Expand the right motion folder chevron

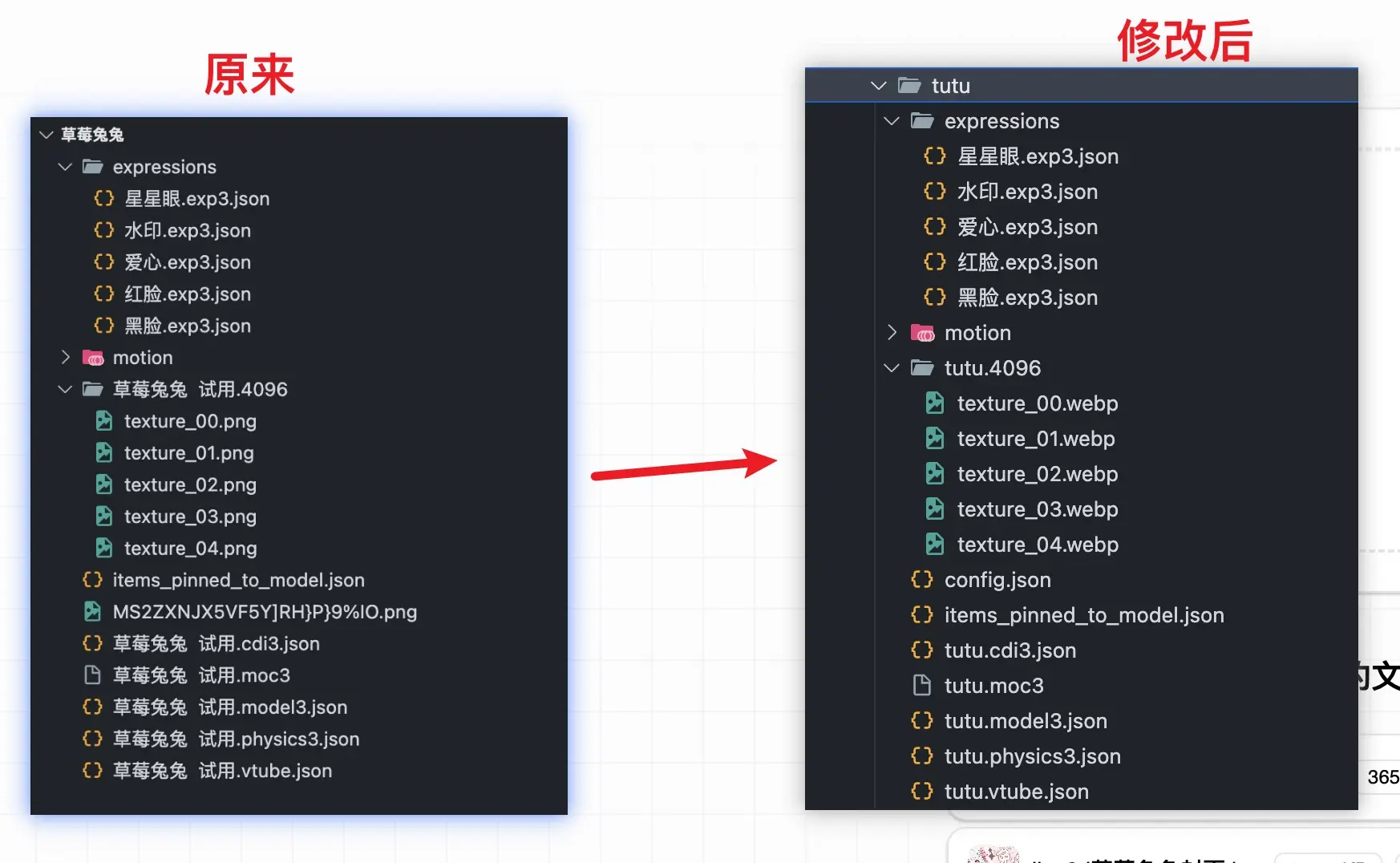tap(892, 333)
